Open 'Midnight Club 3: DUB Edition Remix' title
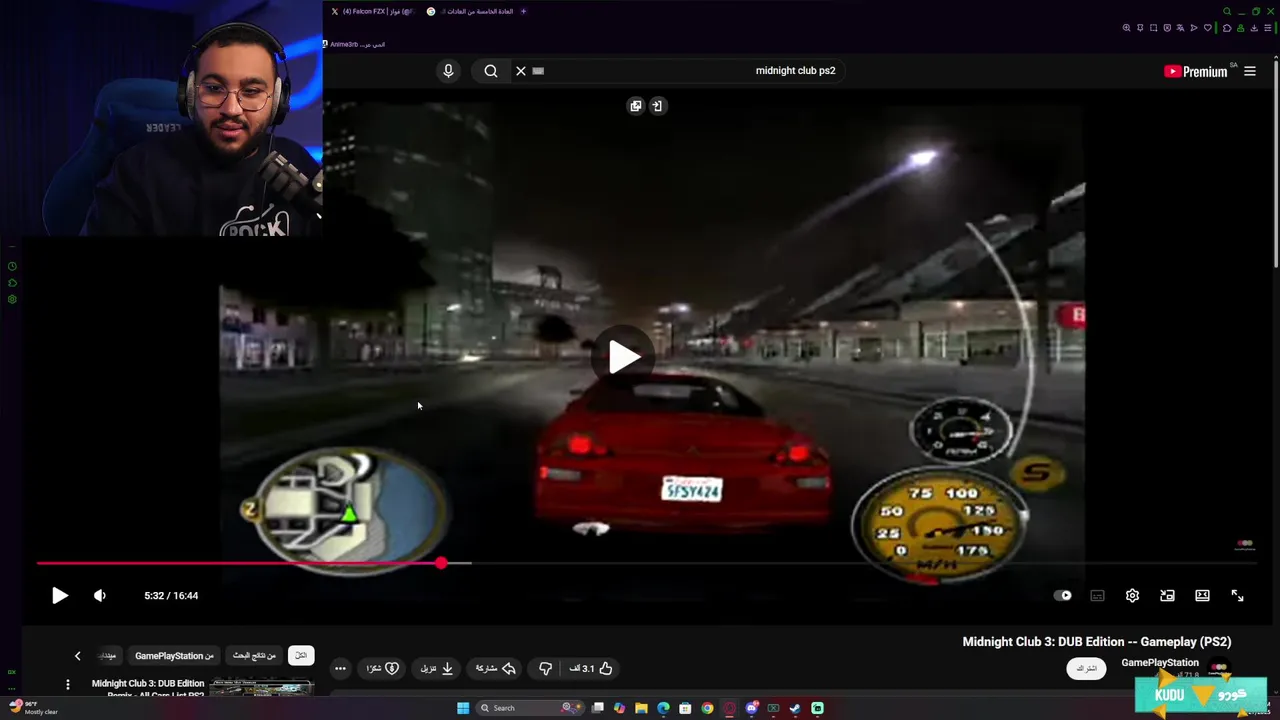Screen dimensions: 1280x720 [148, 688]
